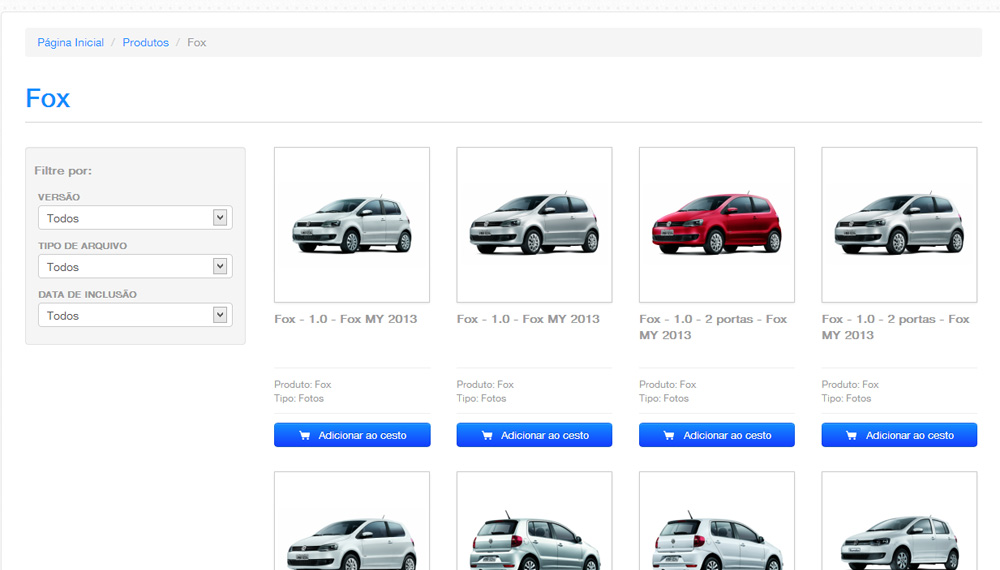Click cart icon on first Adicionar ao cesto button

(x=305, y=435)
